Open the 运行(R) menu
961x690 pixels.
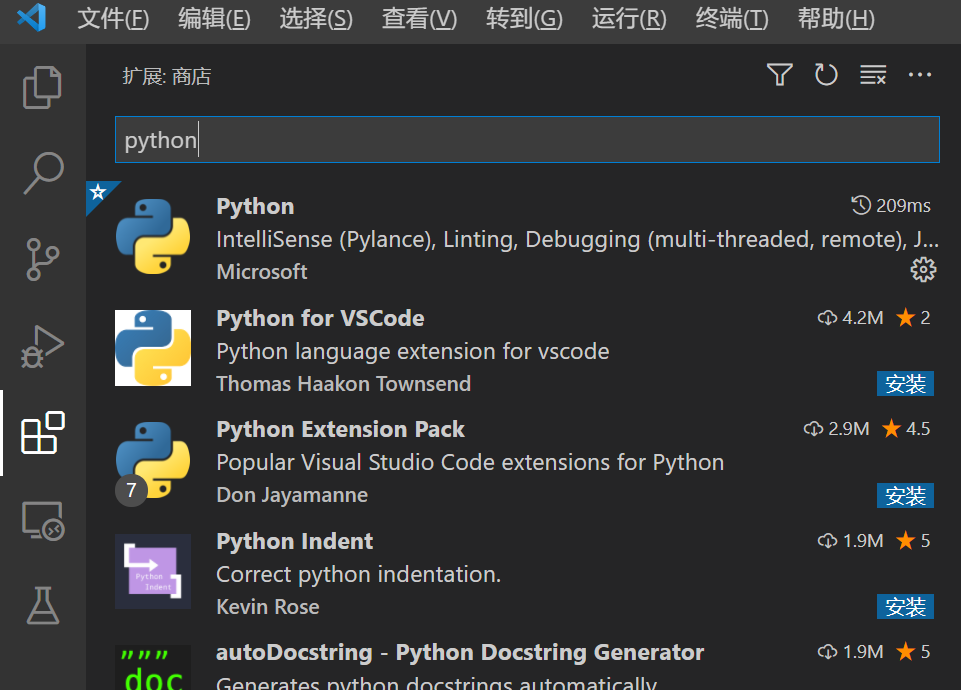tap(629, 19)
